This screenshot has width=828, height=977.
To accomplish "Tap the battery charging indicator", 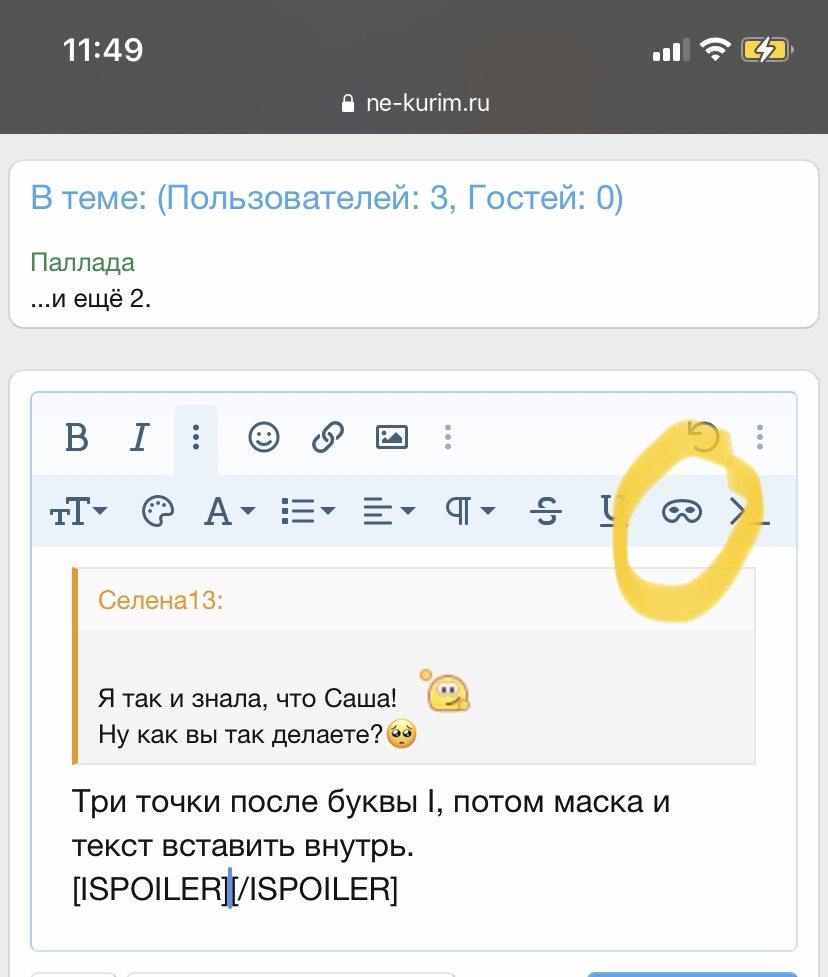I will click(x=767, y=50).
